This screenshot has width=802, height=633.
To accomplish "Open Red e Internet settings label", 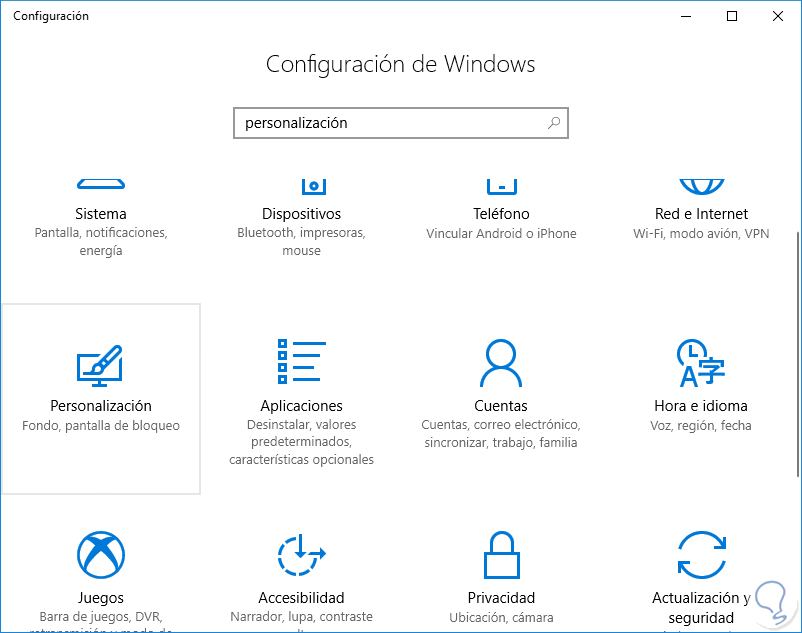I will pos(701,214).
